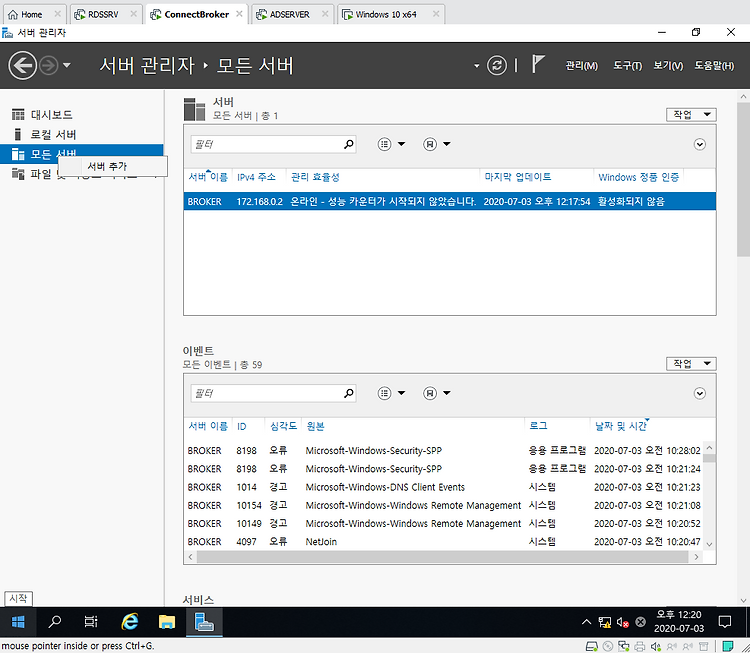Launch Internet Explorer from taskbar
Image resolution: width=750 pixels, height=653 pixels.
pyautogui.click(x=129, y=622)
